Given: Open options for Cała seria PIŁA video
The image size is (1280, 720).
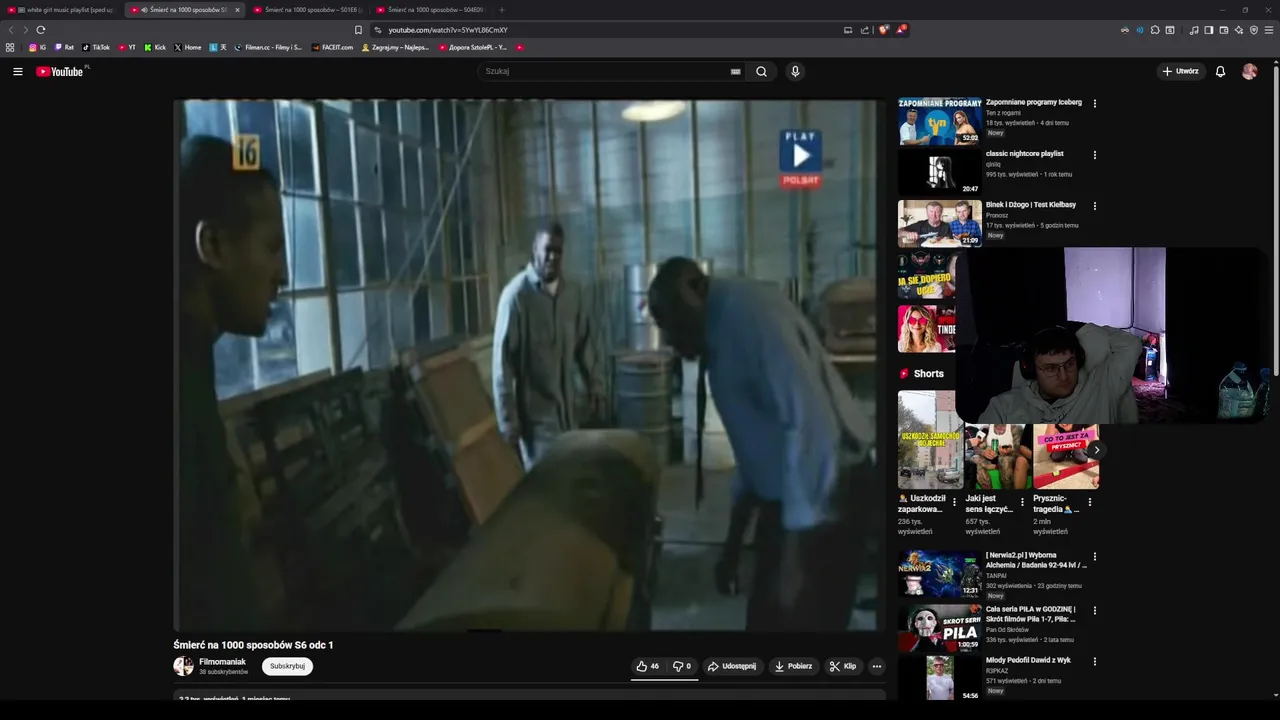Looking at the screenshot, I should point(1095,610).
